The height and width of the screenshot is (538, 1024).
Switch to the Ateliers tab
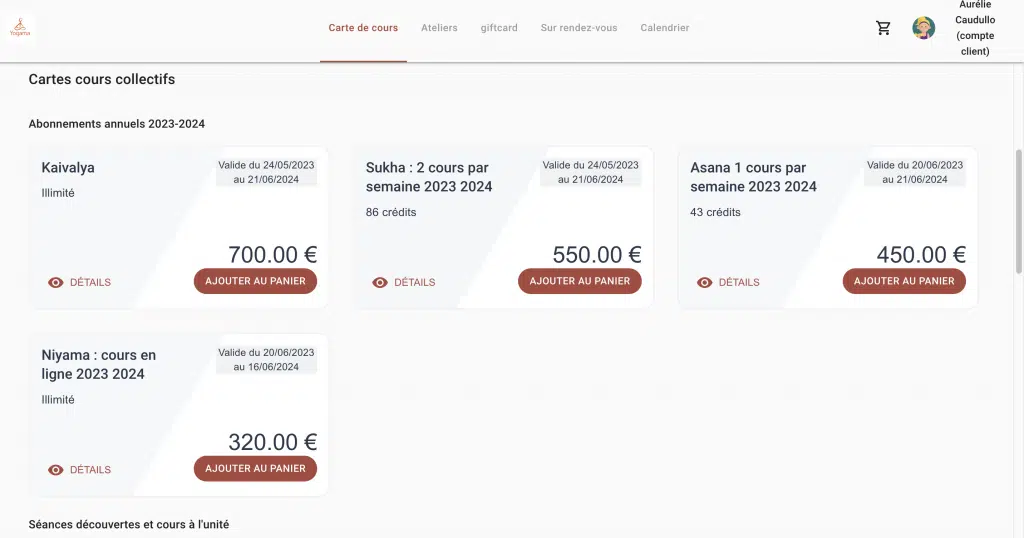pos(439,28)
